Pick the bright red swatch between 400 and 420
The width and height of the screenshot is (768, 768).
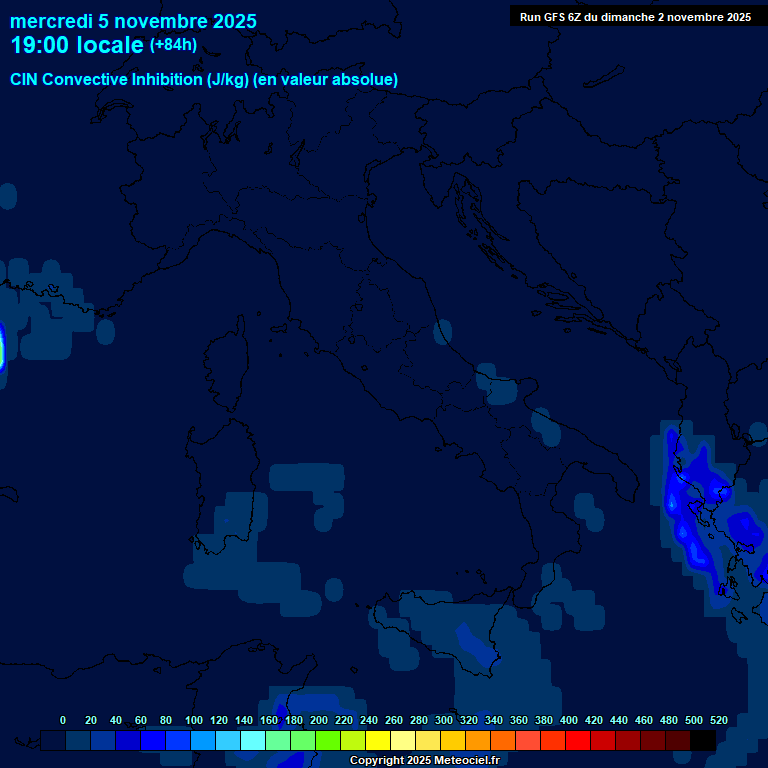point(578,740)
